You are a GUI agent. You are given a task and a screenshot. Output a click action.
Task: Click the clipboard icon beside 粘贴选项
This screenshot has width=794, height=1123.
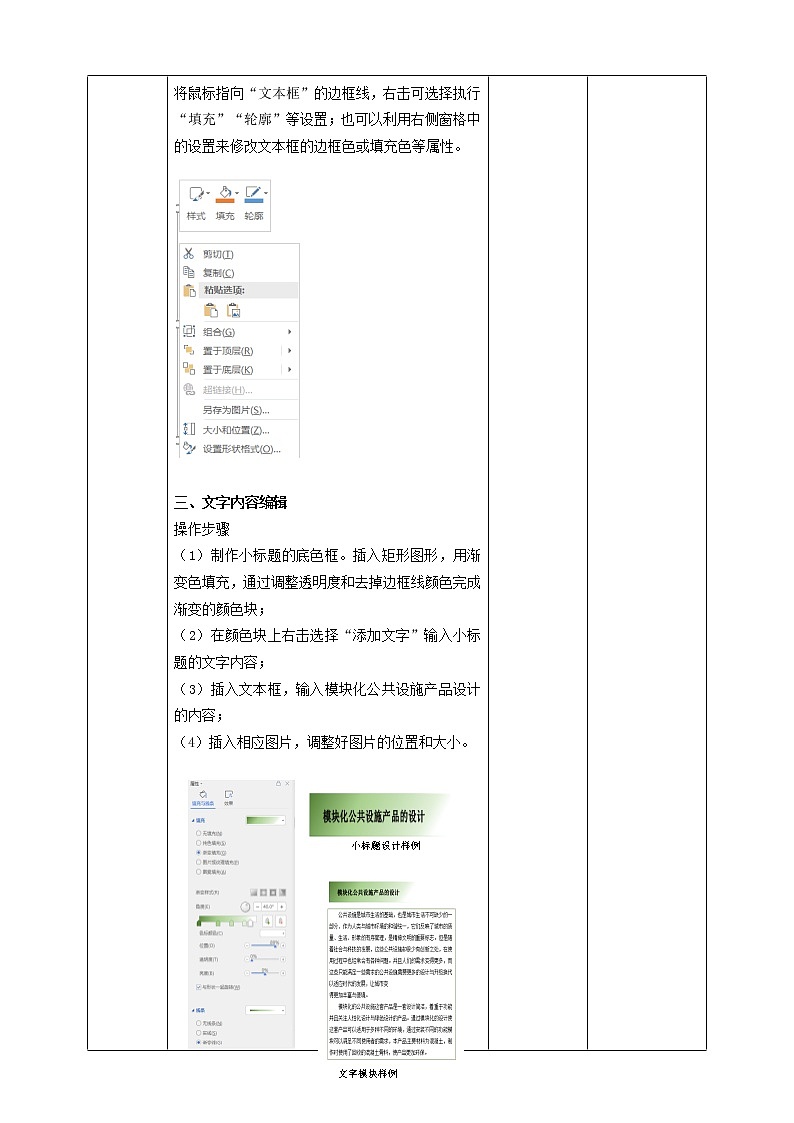pyautogui.click(x=190, y=290)
